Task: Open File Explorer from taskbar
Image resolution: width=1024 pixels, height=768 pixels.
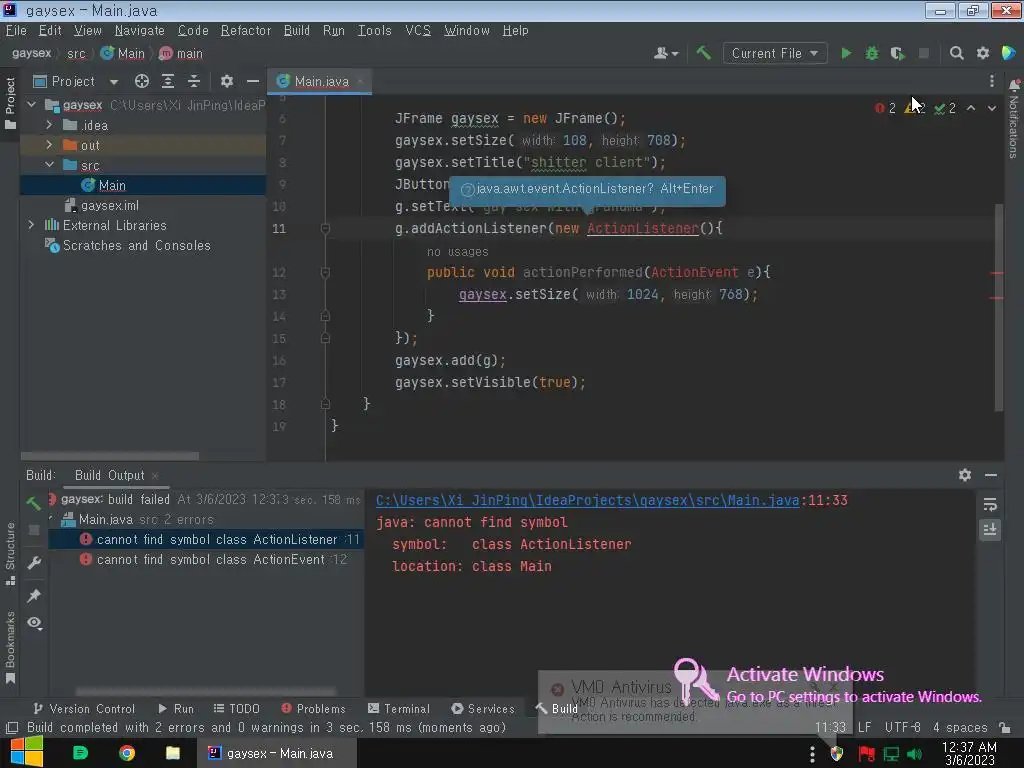Action: click(172, 753)
